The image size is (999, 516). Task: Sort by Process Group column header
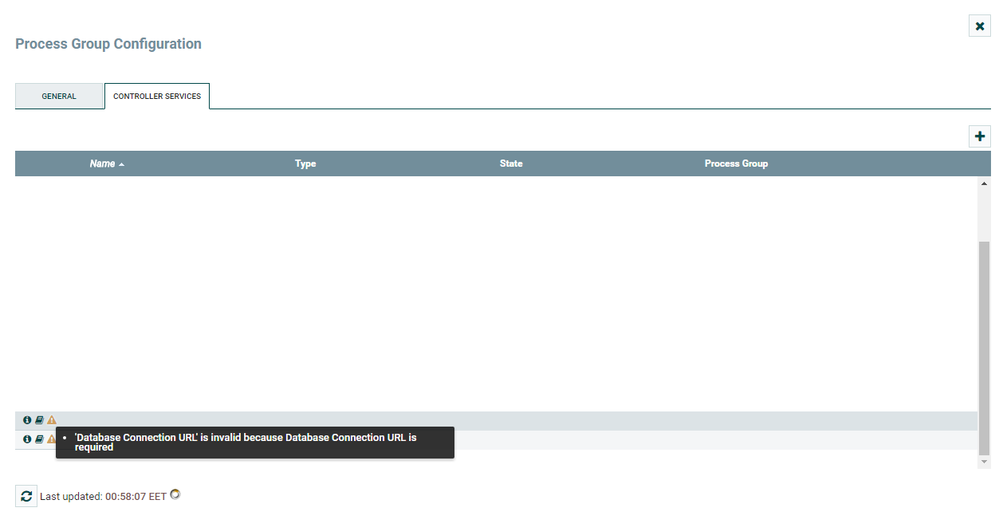(x=736, y=164)
